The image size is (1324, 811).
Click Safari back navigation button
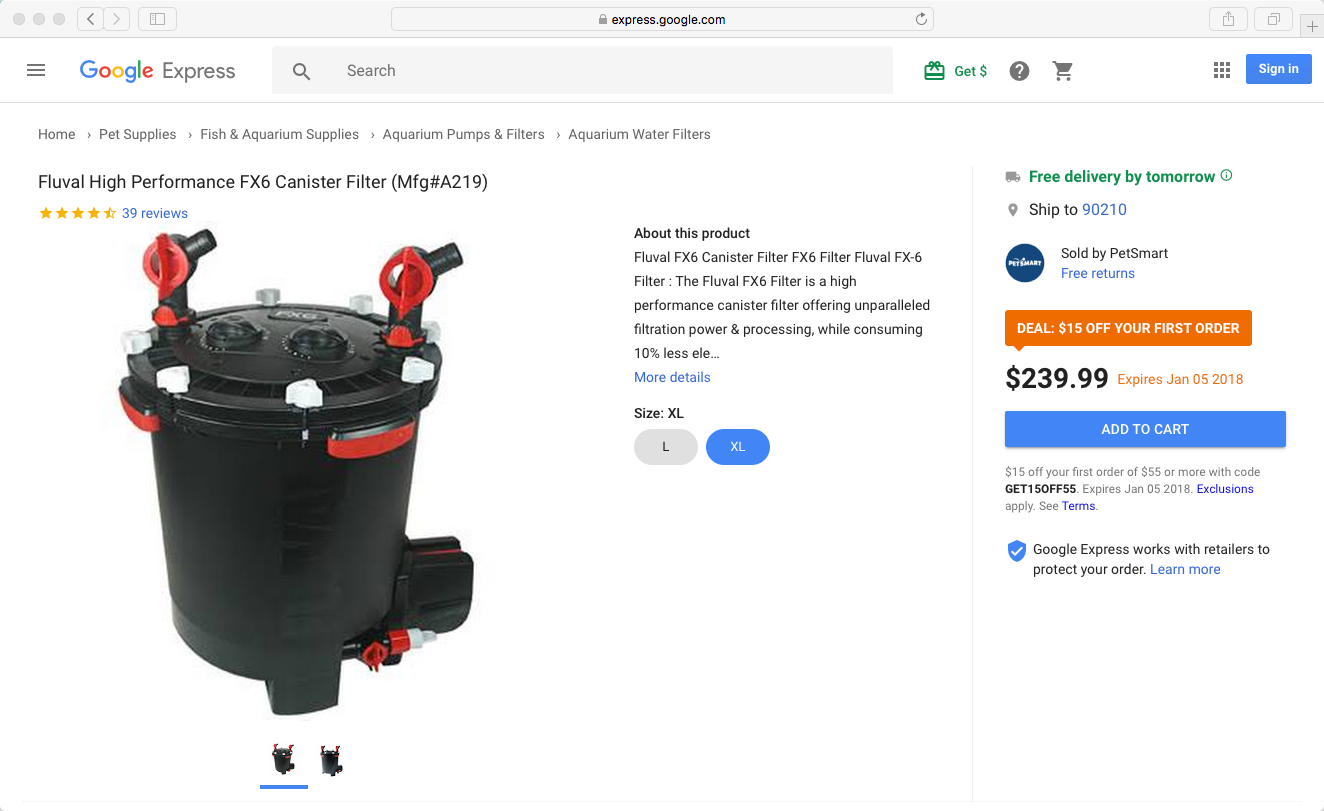pyautogui.click(x=91, y=19)
